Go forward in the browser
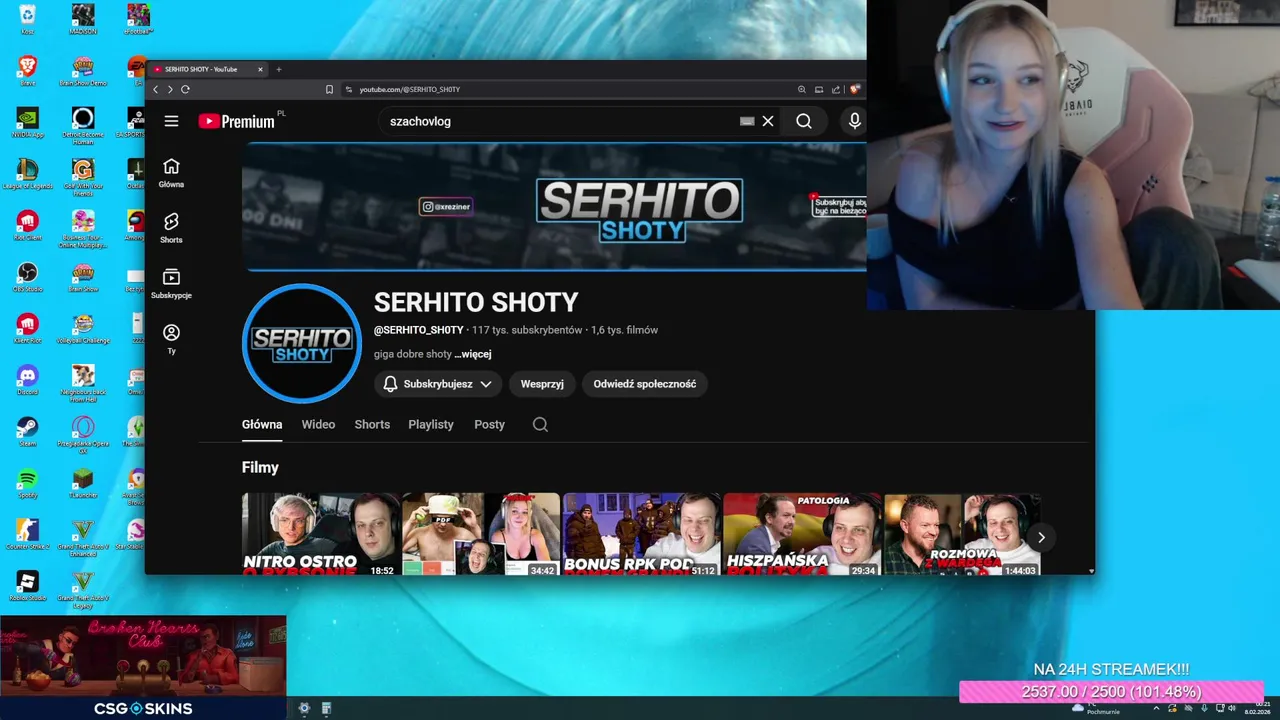Screen dimensions: 1280x720 click(170, 89)
